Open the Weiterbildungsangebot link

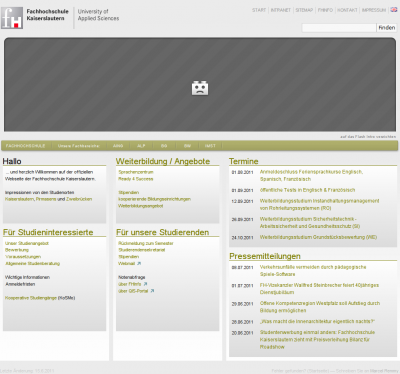pyautogui.click(x=141, y=206)
